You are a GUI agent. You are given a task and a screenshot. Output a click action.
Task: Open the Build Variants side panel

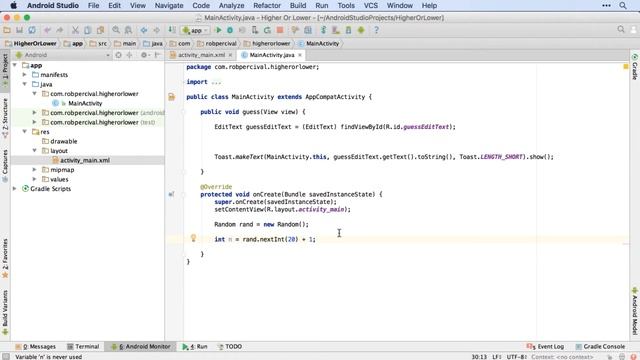click(x=5, y=312)
